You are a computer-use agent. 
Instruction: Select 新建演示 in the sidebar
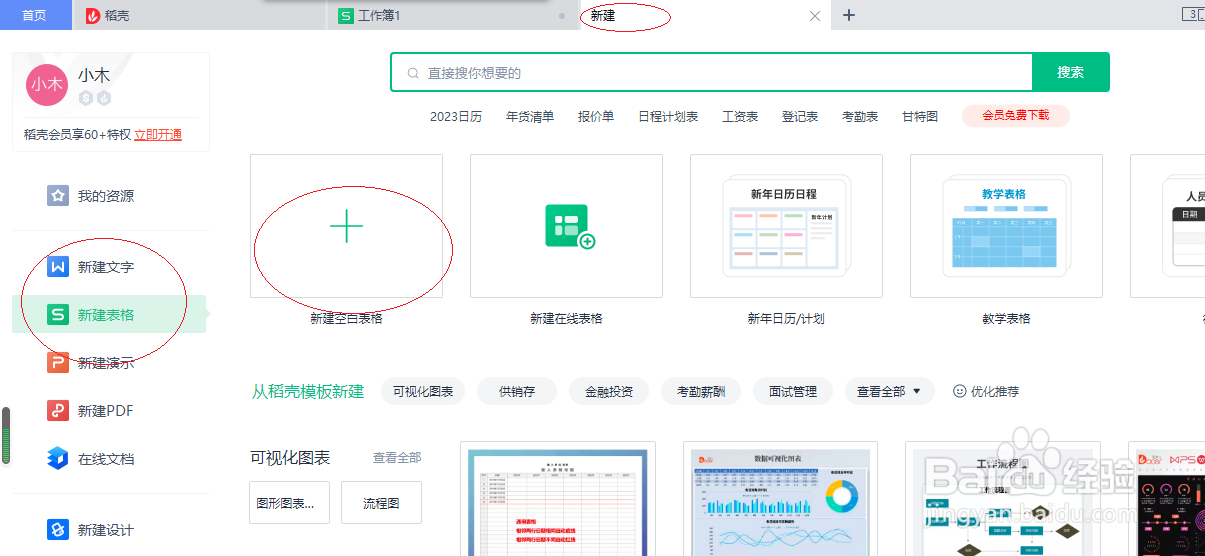coord(109,363)
